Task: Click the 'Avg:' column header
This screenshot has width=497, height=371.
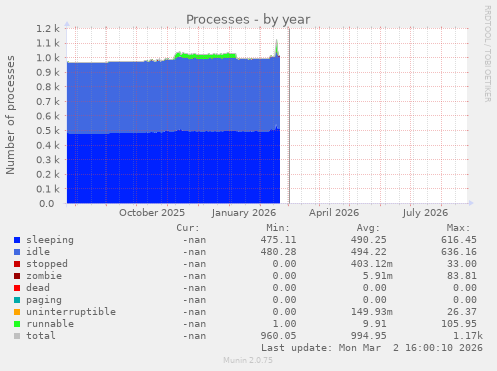Action: click(x=368, y=228)
